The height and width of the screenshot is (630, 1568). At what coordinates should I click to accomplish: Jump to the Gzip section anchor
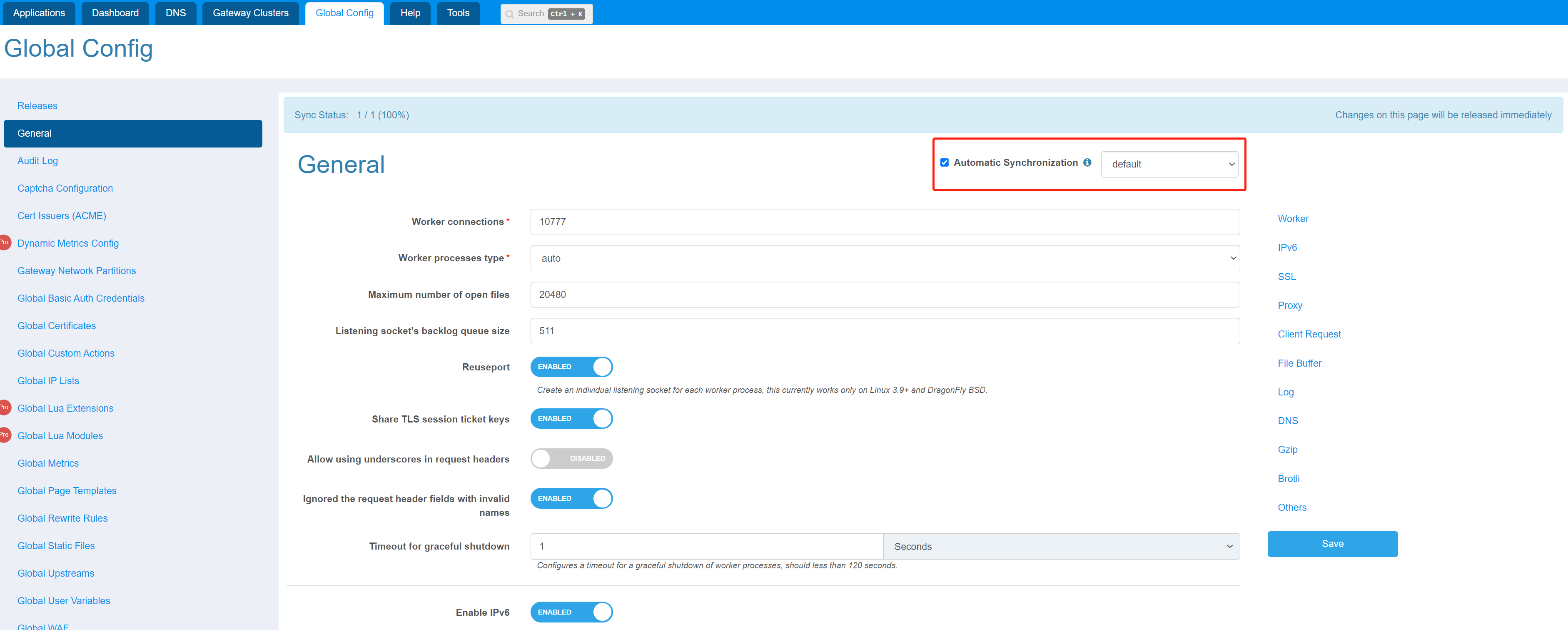click(1287, 449)
